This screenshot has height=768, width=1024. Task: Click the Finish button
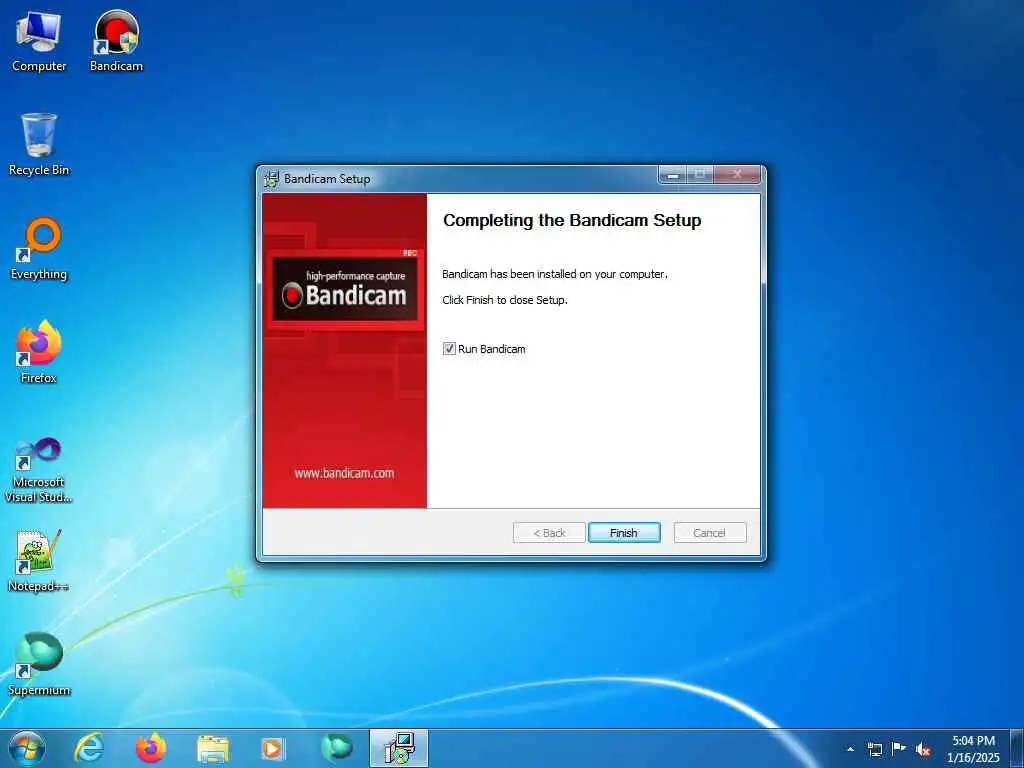(624, 533)
